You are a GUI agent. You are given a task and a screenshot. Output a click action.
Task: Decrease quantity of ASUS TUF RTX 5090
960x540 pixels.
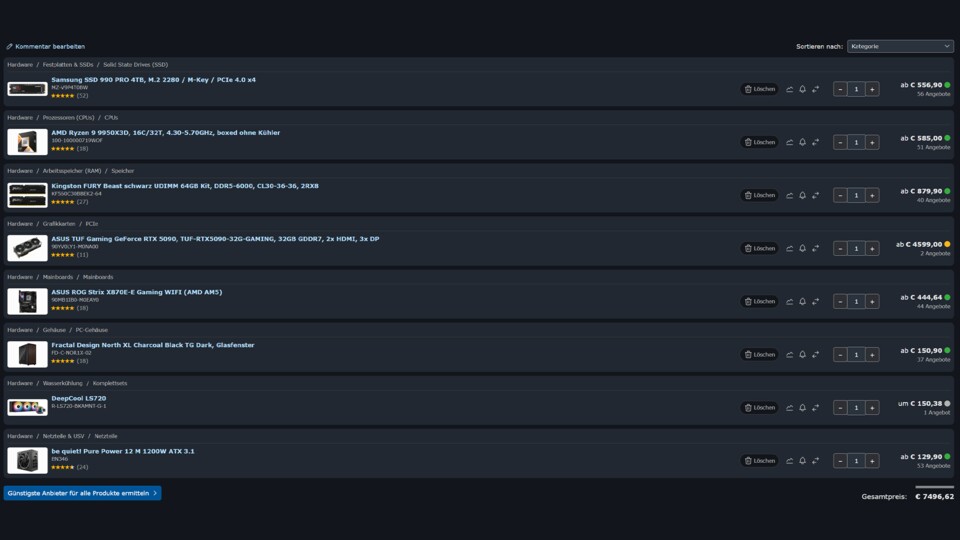click(x=840, y=249)
